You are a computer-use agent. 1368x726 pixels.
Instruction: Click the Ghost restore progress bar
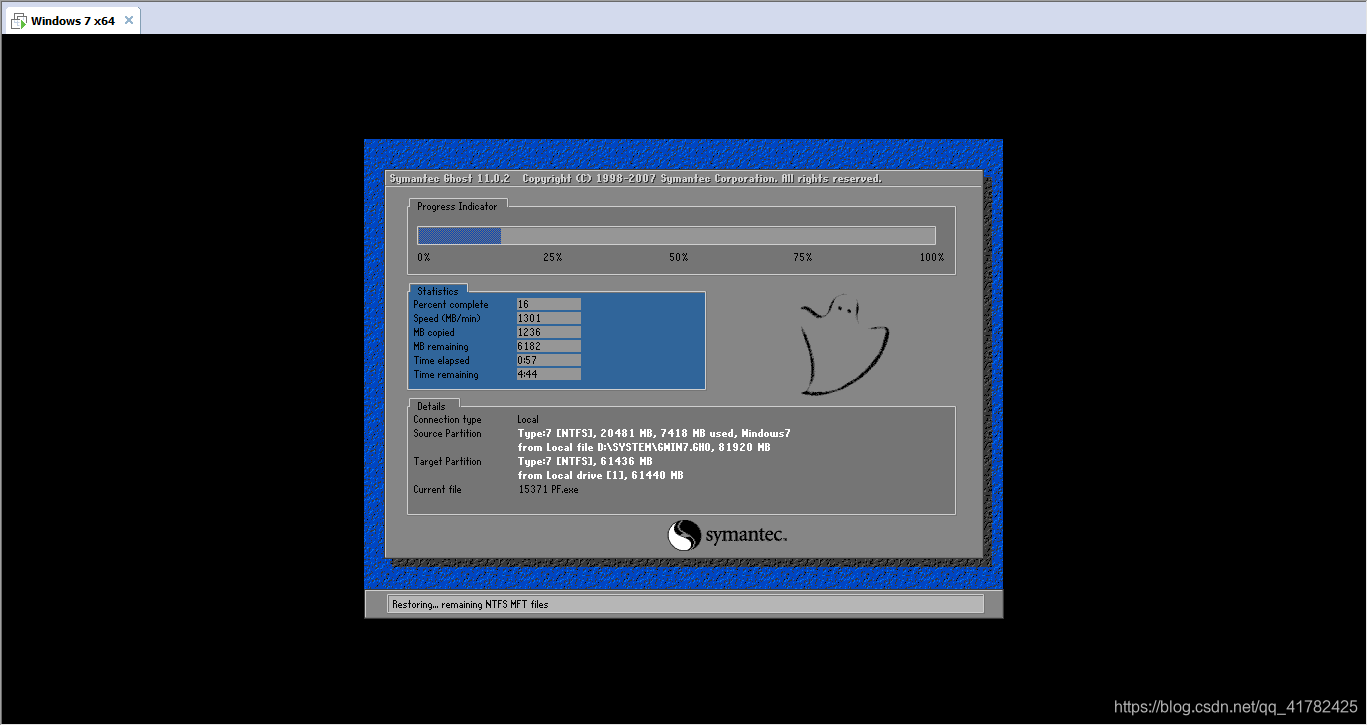pos(676,235)
